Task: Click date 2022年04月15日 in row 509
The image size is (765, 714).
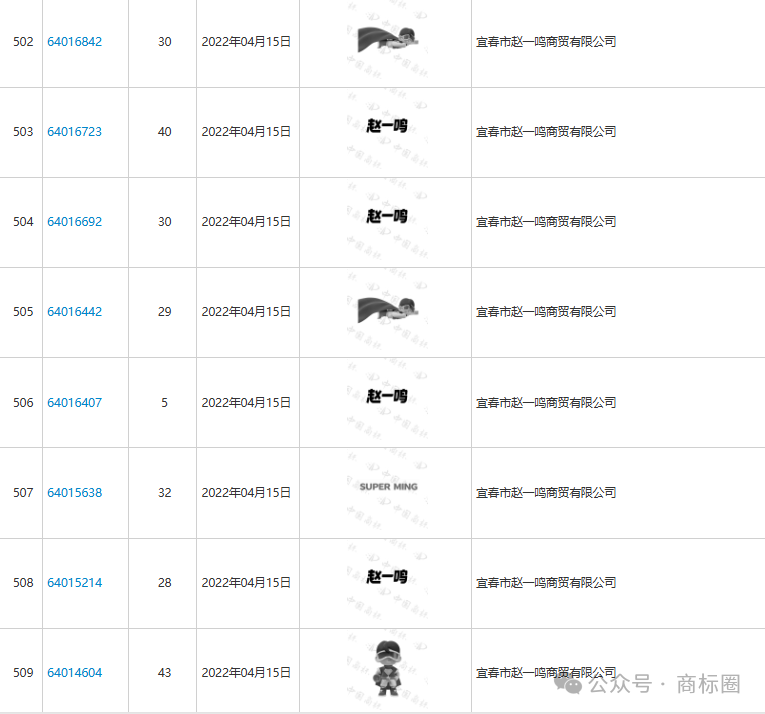Action: 246,673
